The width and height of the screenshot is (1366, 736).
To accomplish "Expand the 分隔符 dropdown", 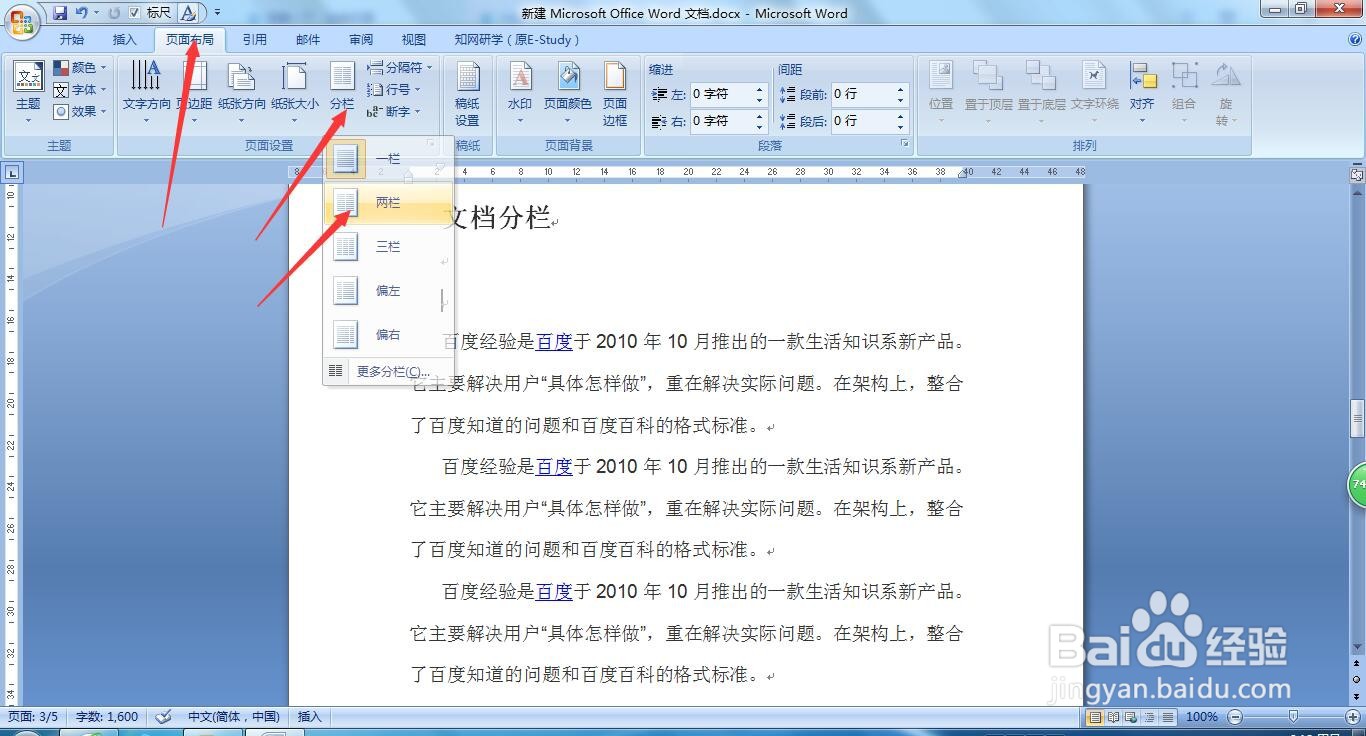I will coord(399,66).
